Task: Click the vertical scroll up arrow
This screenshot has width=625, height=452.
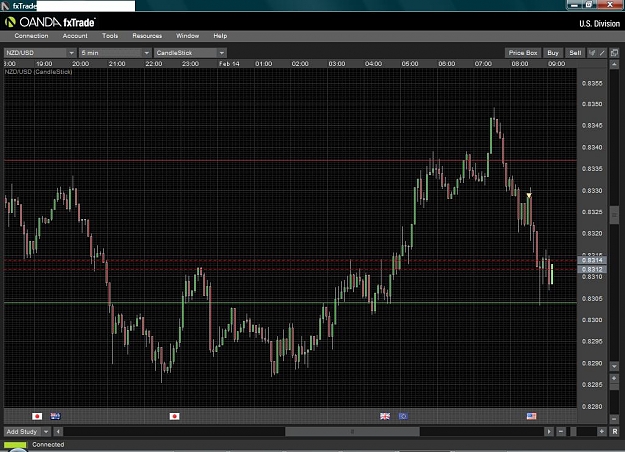Action: click(x=614, y=64)
